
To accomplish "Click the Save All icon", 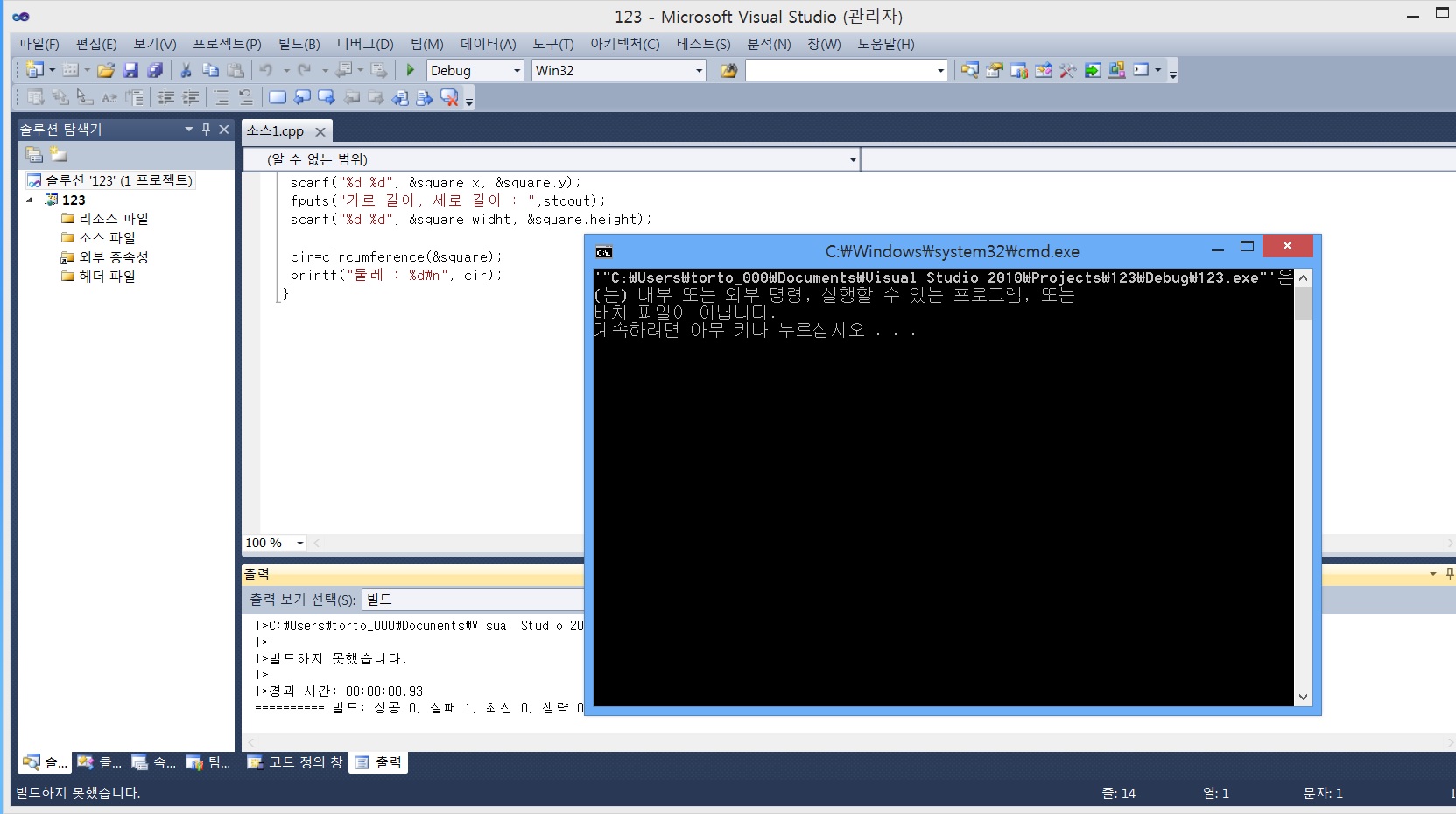I will [155, 70].
